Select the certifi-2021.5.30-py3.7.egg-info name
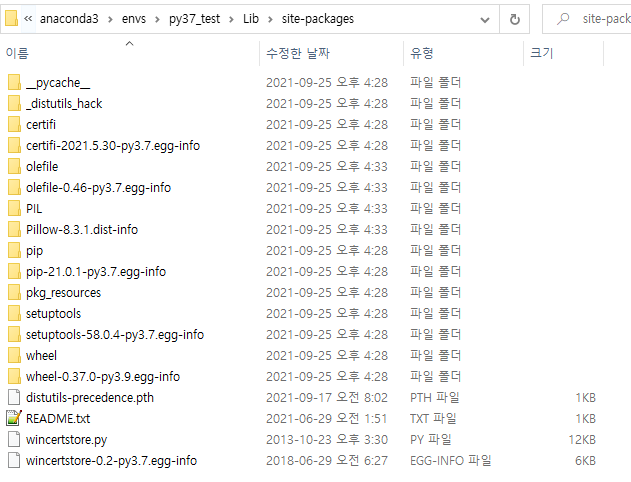631x482 pixels. (x=113, y=145)
